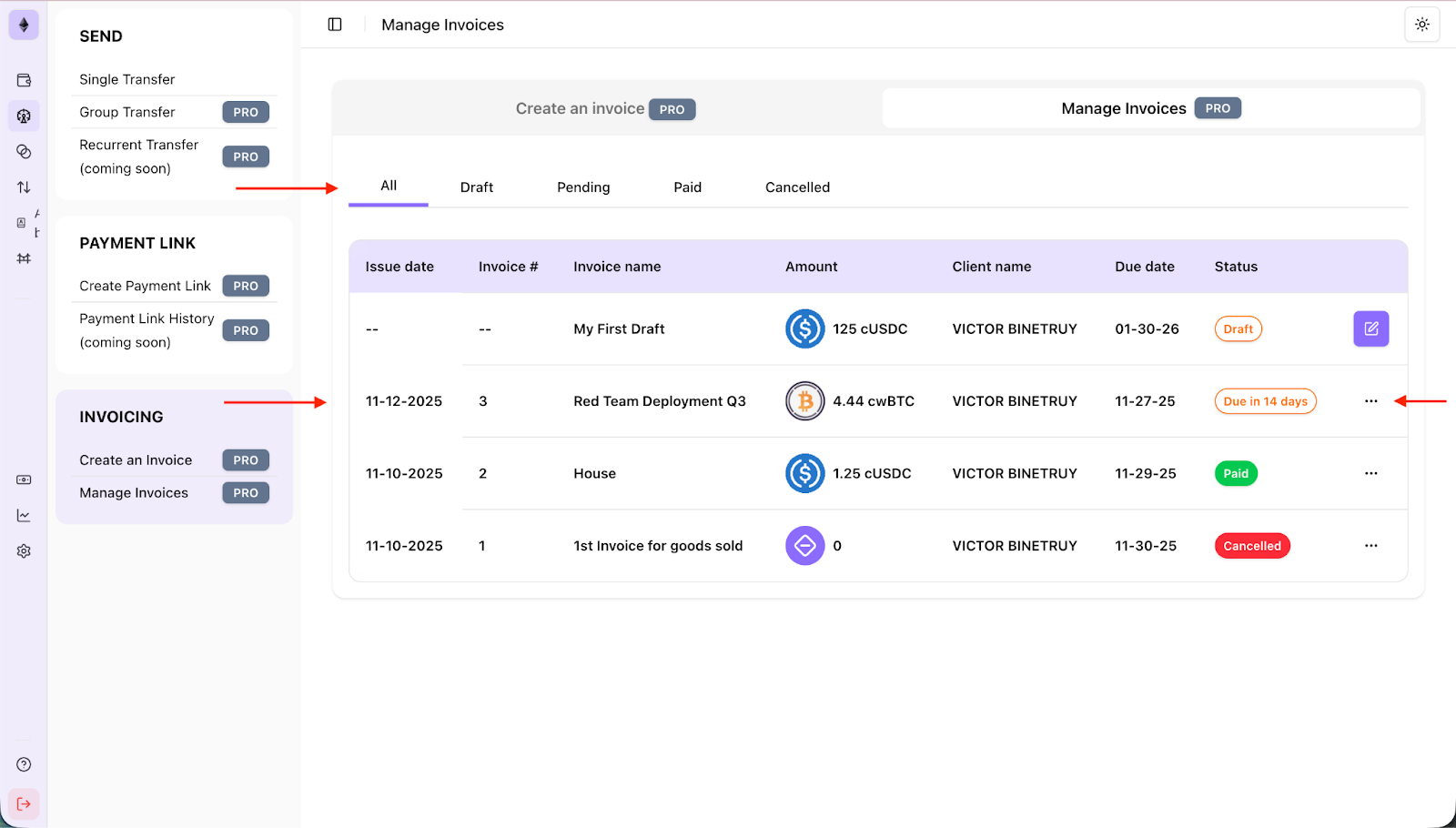The height and width of the screenshot is (828, 1456).
Task: Click the Amount column header
Action: point(812,267)
